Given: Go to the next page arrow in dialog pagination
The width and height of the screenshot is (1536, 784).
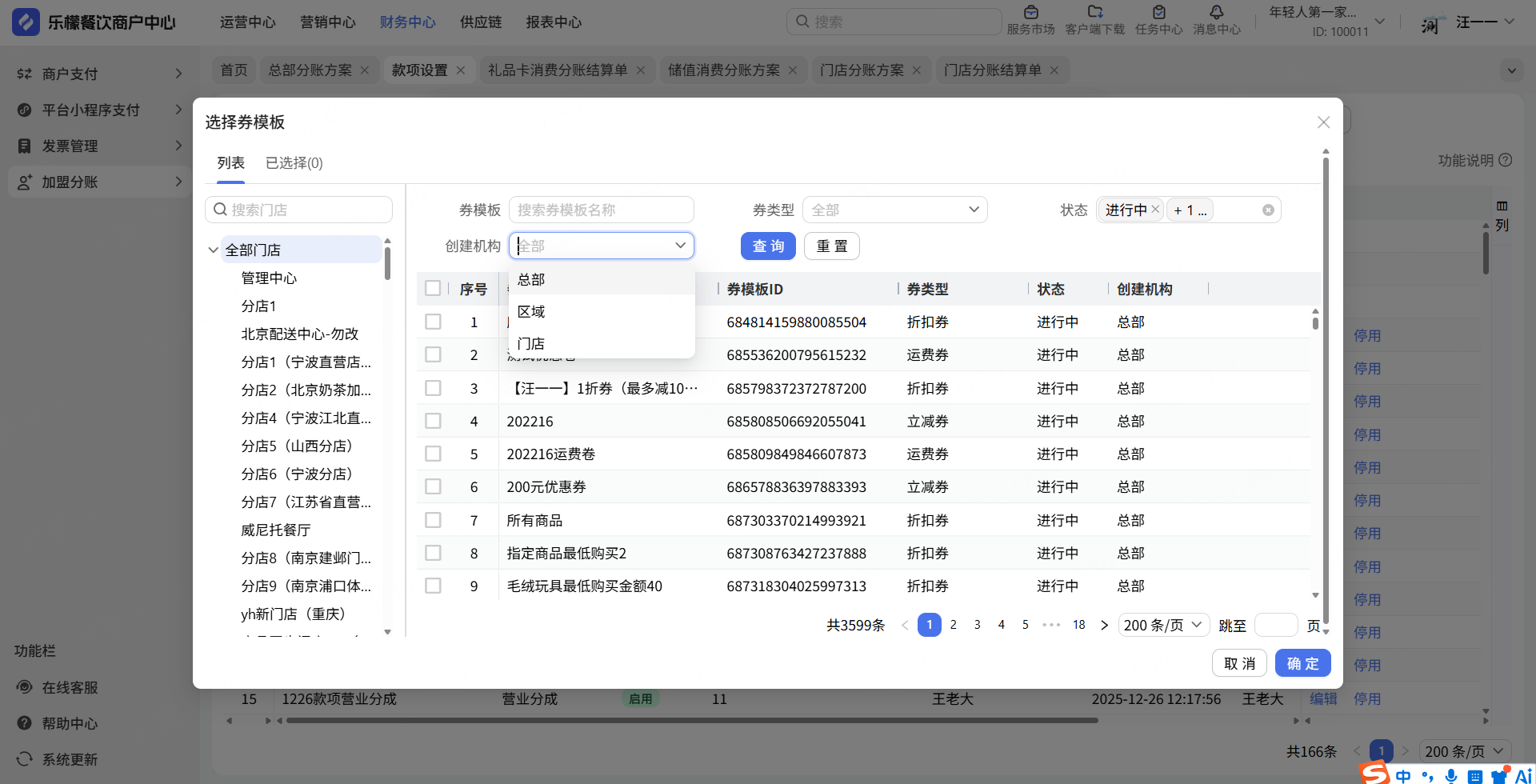Looking at the screenshot, I should point(1104,626).
